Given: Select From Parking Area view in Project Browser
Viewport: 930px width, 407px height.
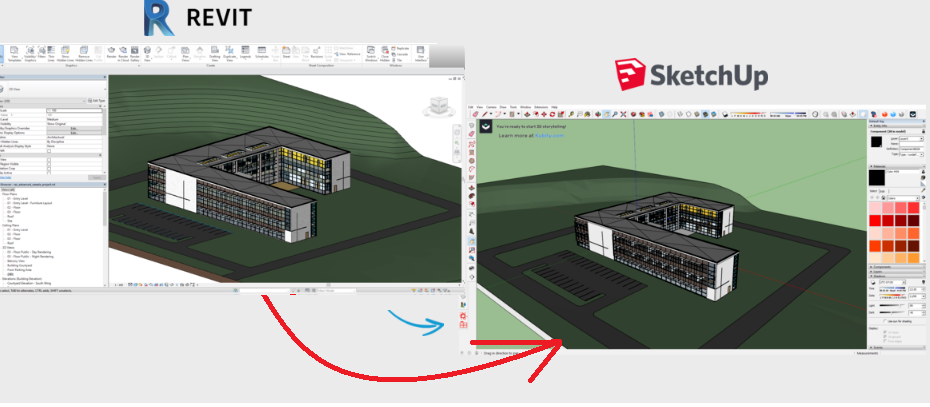Looking at the screenshot, I should tap(20, 270).
